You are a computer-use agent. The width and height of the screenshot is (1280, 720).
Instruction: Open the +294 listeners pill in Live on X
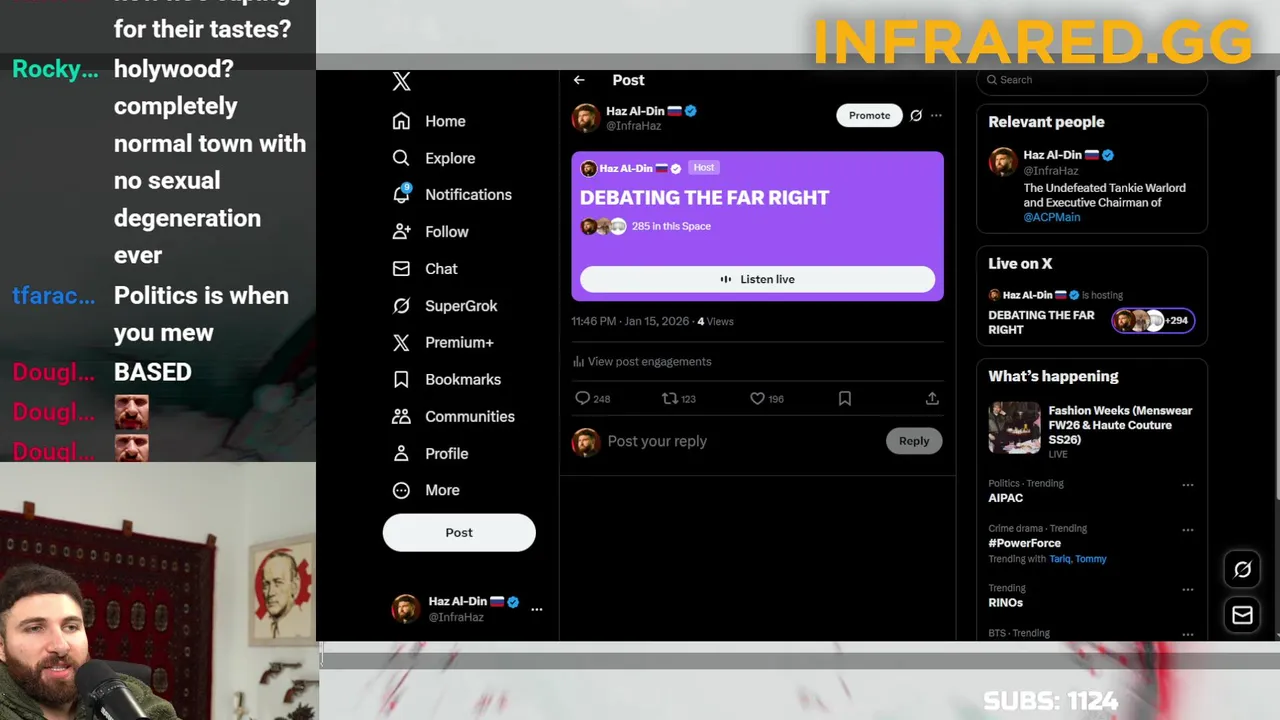1153,321
